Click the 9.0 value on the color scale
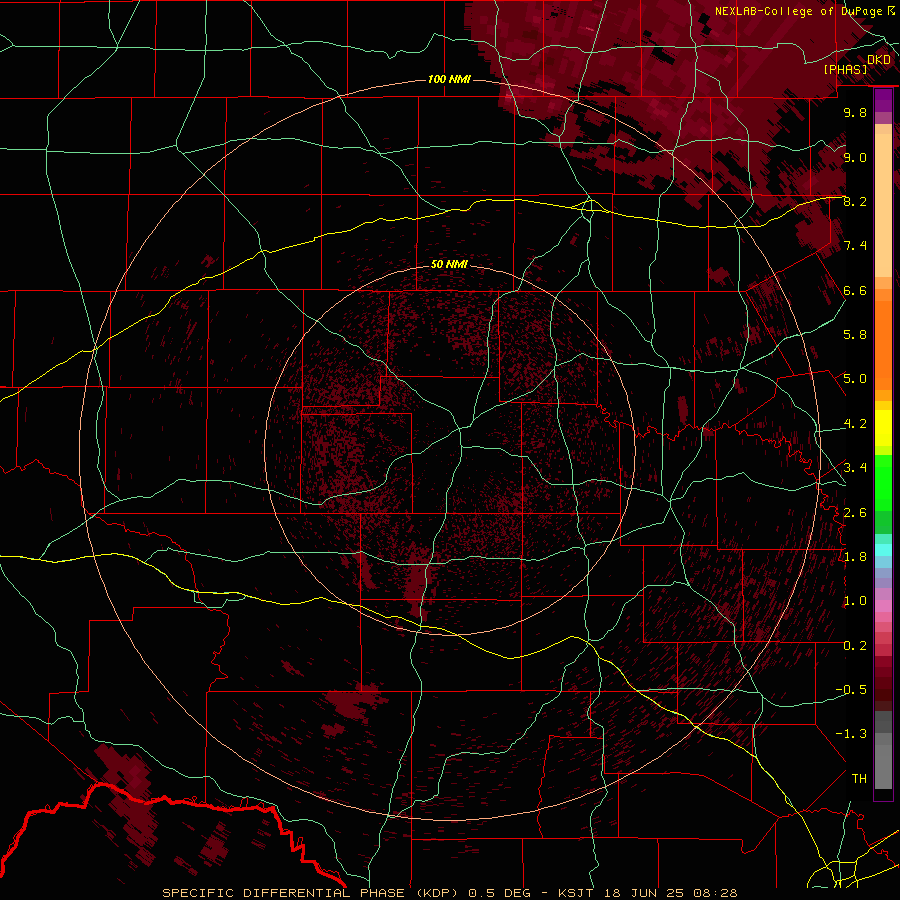Image resolution: width=900 pixels, height=900 pixels. pos(855,157)
